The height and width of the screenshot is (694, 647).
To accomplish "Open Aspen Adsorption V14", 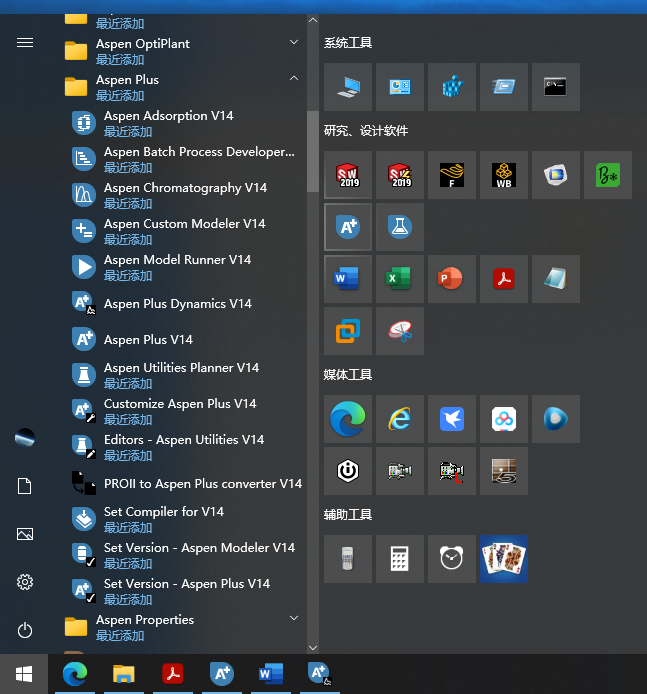I will coord(184,123).
